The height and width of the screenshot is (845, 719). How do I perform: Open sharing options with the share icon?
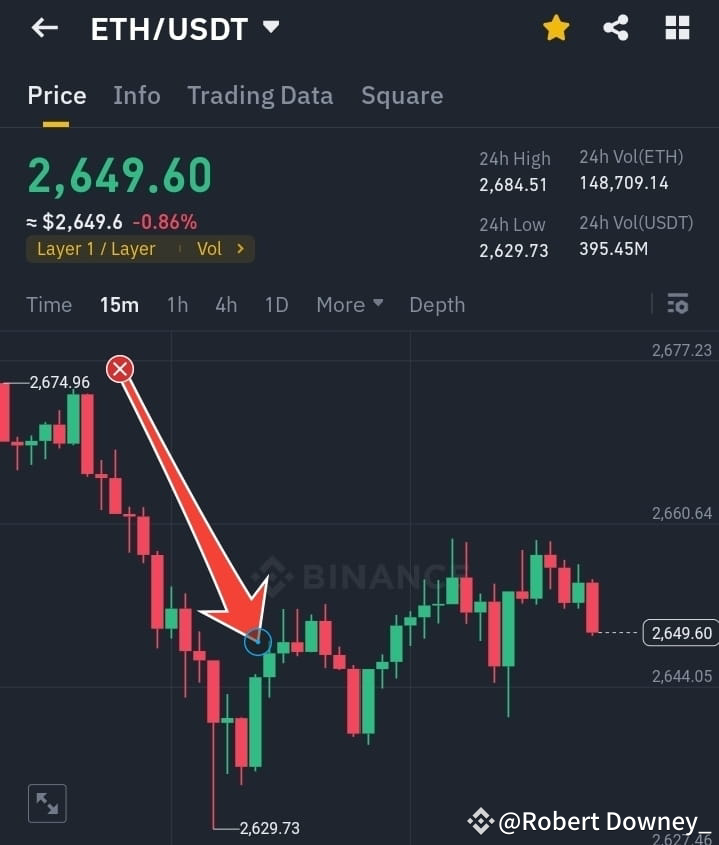pos(616,28)
